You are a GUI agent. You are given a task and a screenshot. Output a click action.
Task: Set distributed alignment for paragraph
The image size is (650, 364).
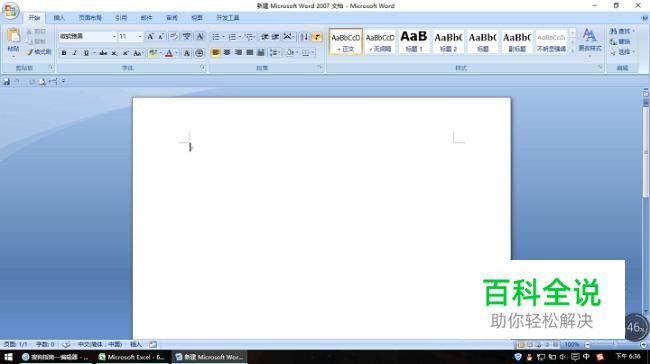pos(260,53)
